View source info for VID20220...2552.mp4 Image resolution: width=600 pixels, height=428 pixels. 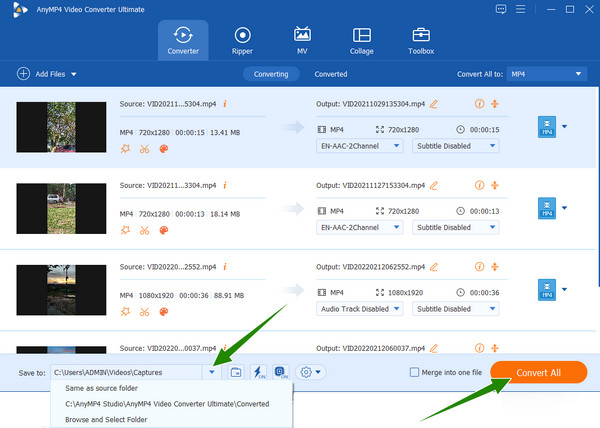point(225,267)
